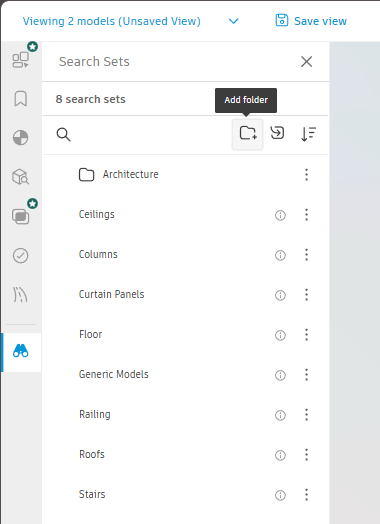Screen dimensions: 380x524
Task: Open the Models panel icon in sidebar
Action: tap(21, 60)
